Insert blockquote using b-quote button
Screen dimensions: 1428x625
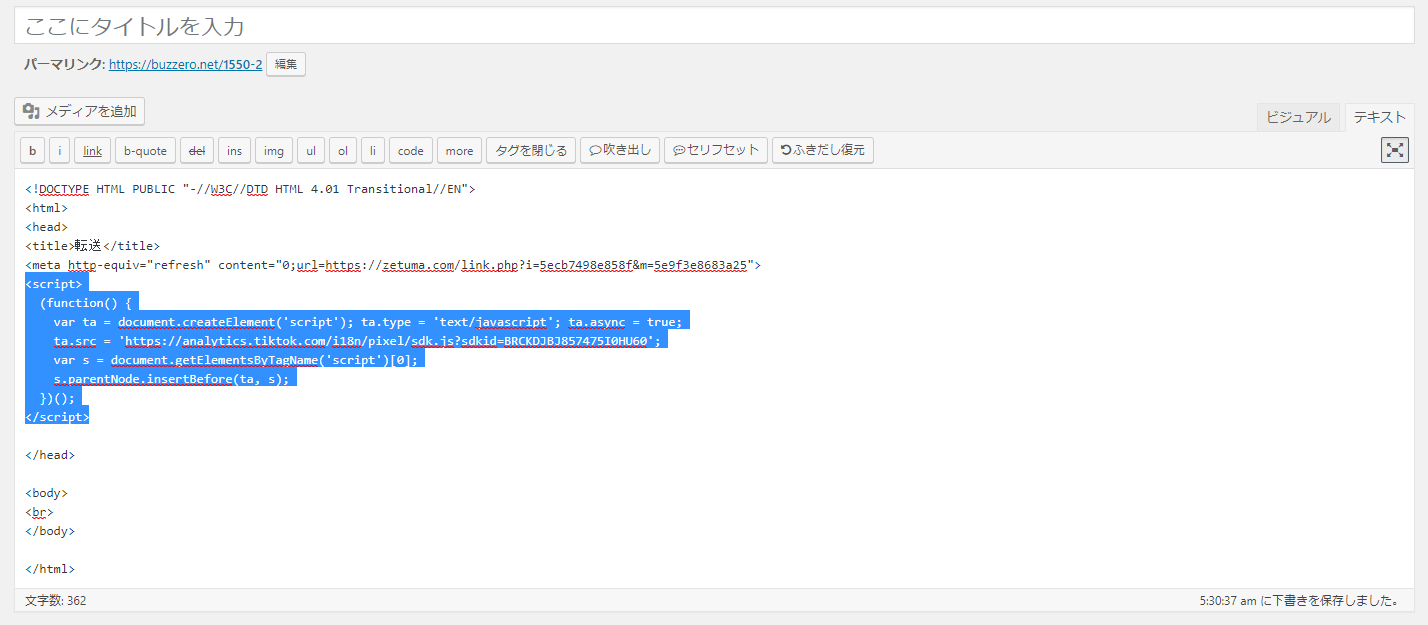coord(145,151)
